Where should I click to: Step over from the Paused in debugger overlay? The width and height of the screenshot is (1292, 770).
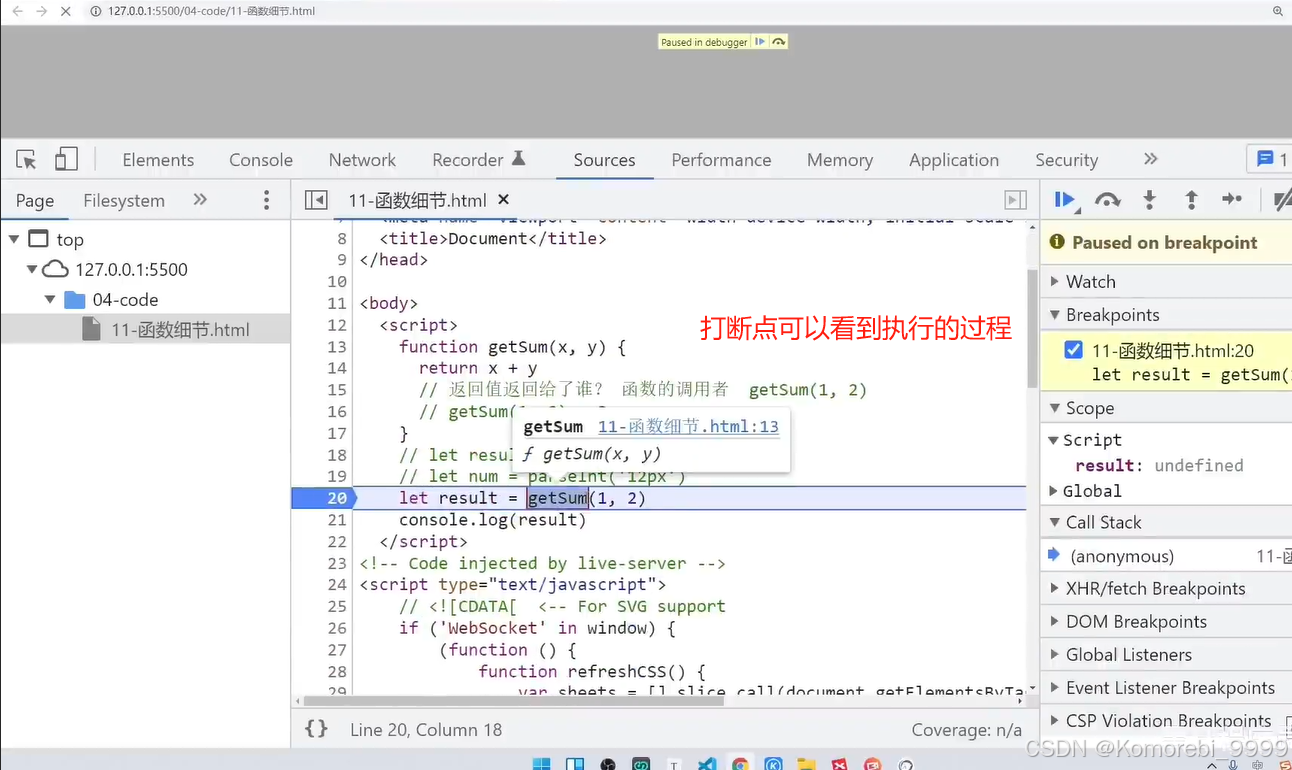pos(778,42)
